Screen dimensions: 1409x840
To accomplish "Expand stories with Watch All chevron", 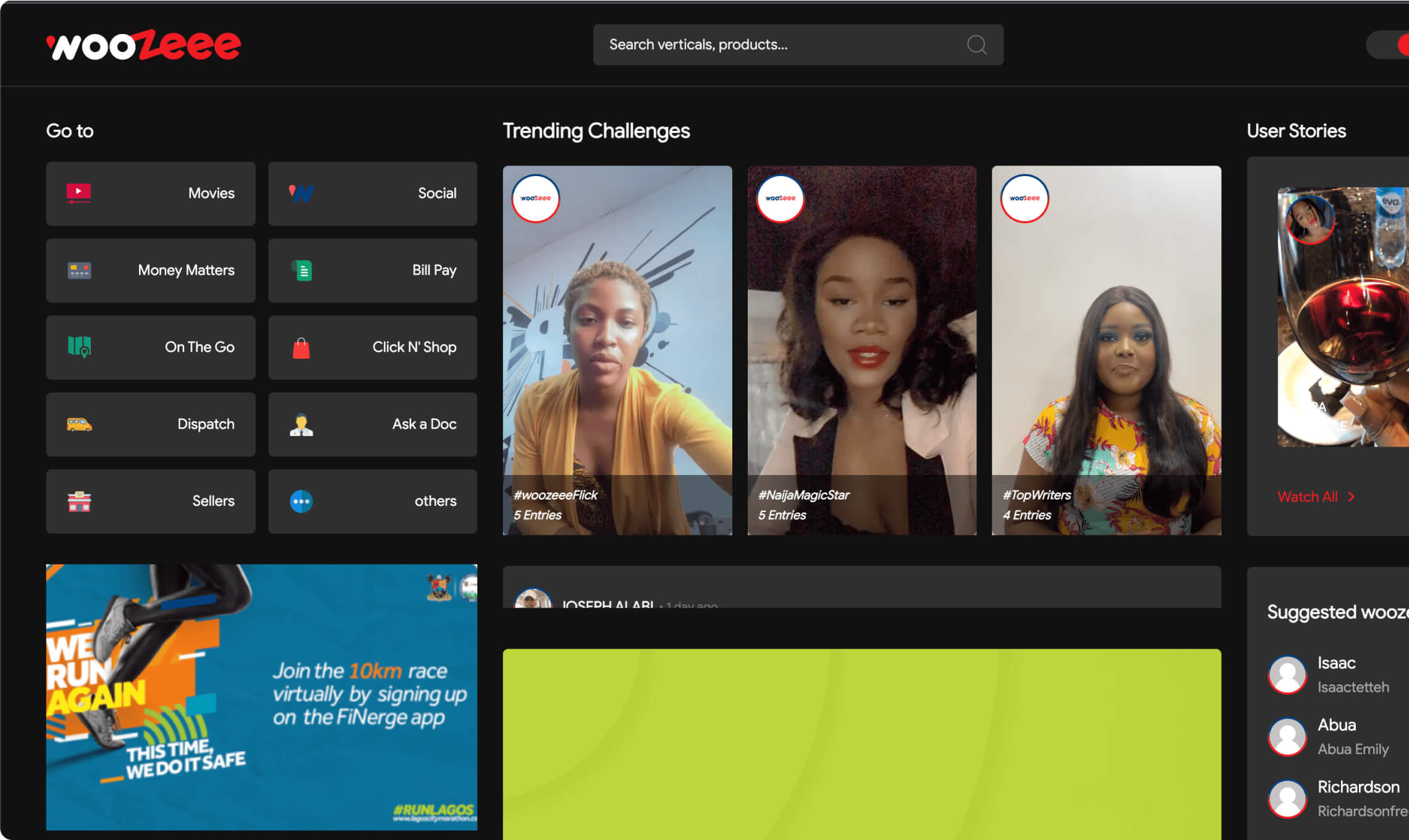I will 1352,497.
